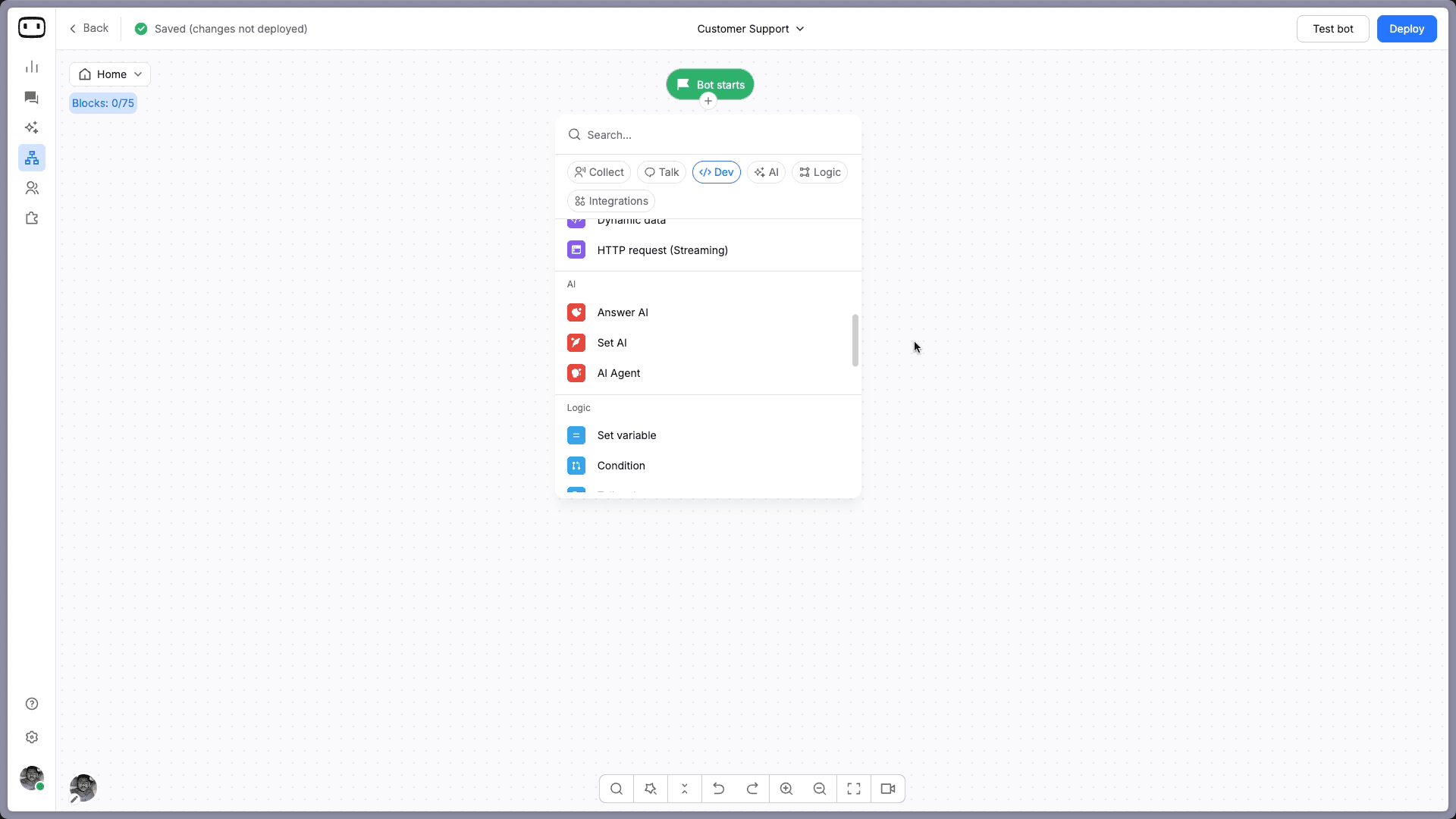Open the conversations chat sidebar icon
The height and width of the screenshot is (819, 1456).
coord(32,97)
